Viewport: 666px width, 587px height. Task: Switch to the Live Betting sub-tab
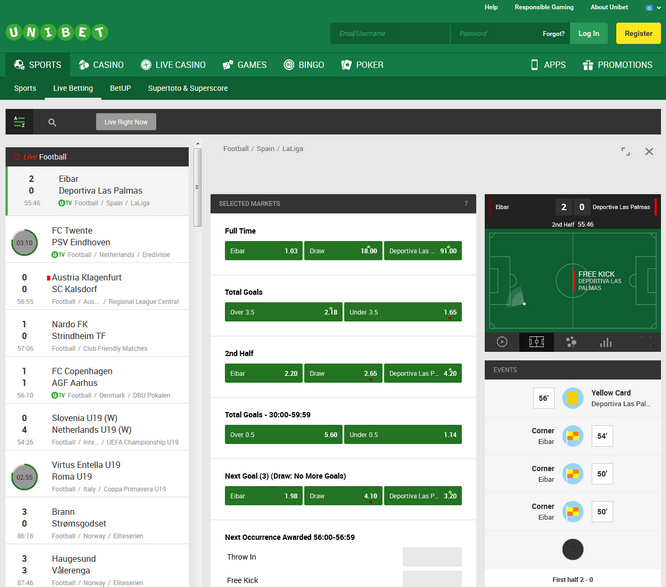click(x=73, y=88)
